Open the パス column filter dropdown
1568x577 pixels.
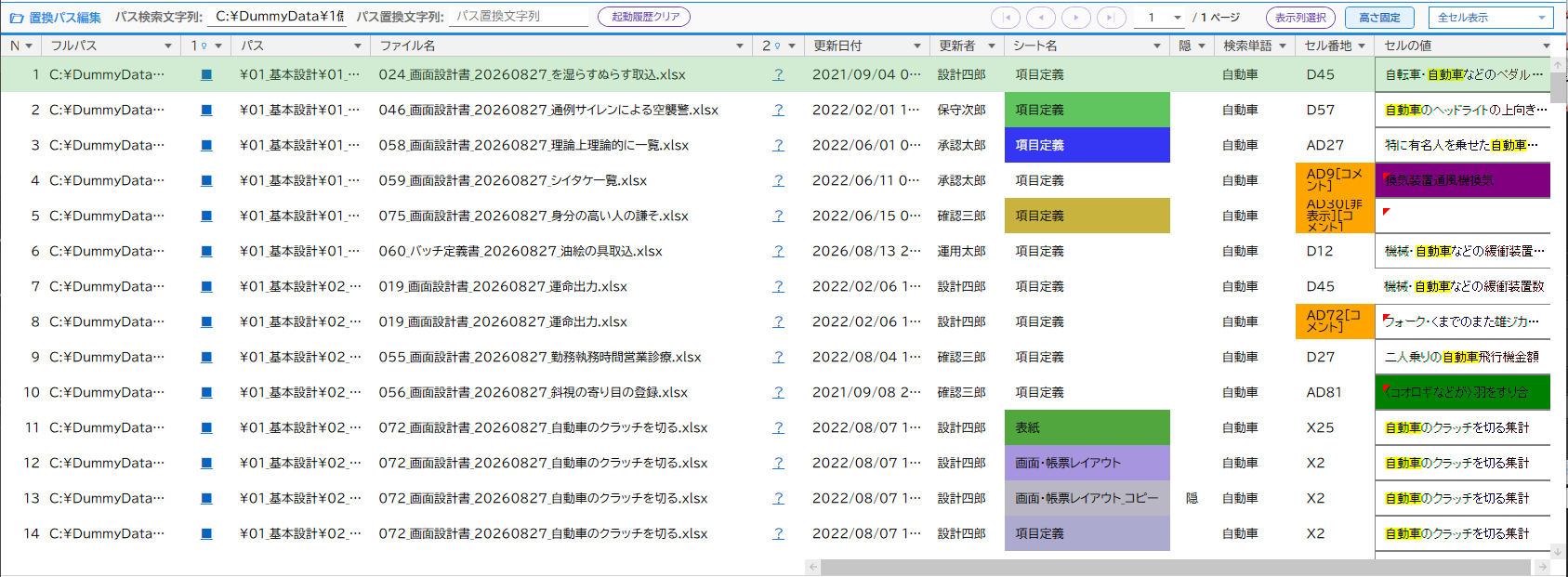click(x=358, y=46)
